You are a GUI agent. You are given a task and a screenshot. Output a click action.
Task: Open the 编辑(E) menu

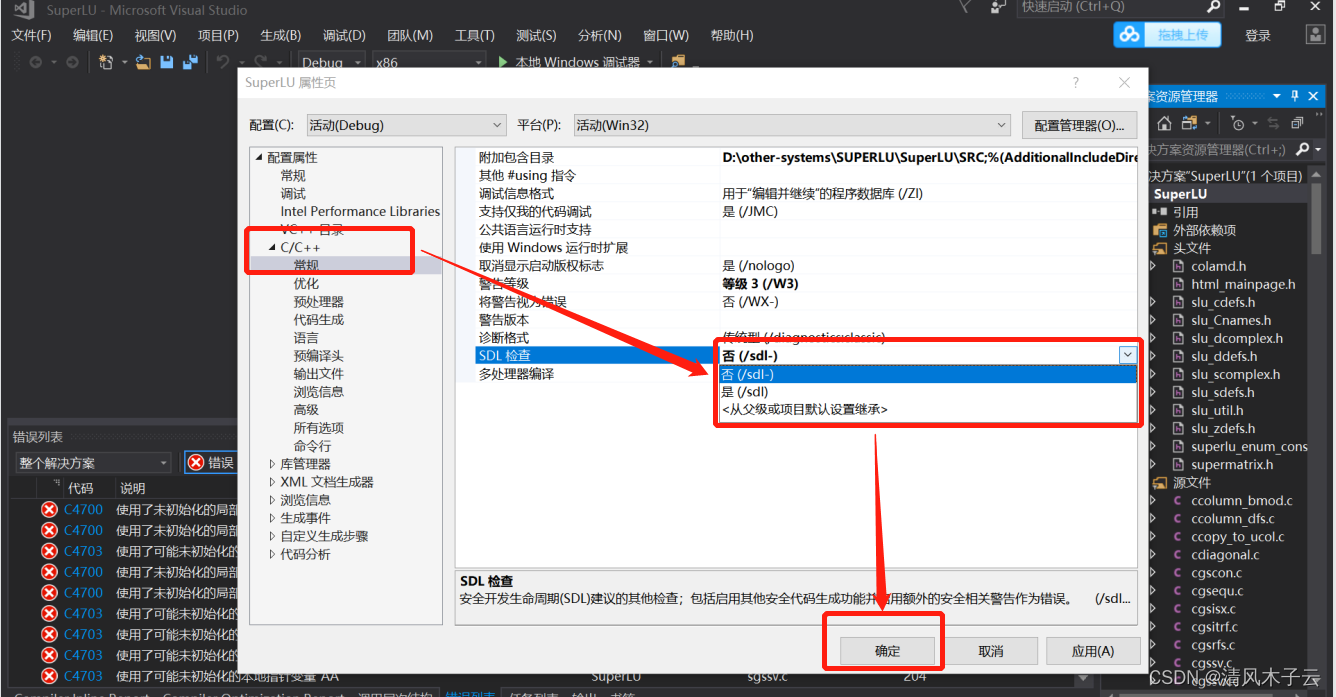(x=93, y=35)
